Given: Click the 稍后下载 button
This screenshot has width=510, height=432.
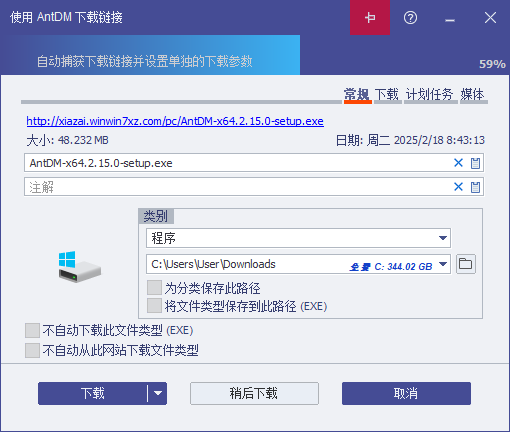Looking at the screenshot, I should [254, 393].
